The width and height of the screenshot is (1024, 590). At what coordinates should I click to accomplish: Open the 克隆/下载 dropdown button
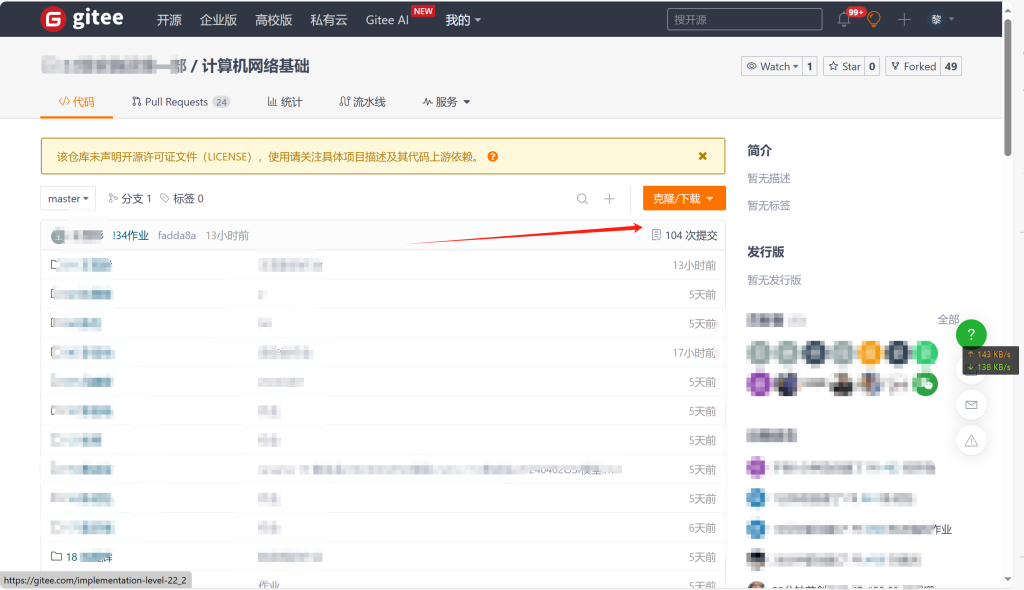[x=684, y=199]
